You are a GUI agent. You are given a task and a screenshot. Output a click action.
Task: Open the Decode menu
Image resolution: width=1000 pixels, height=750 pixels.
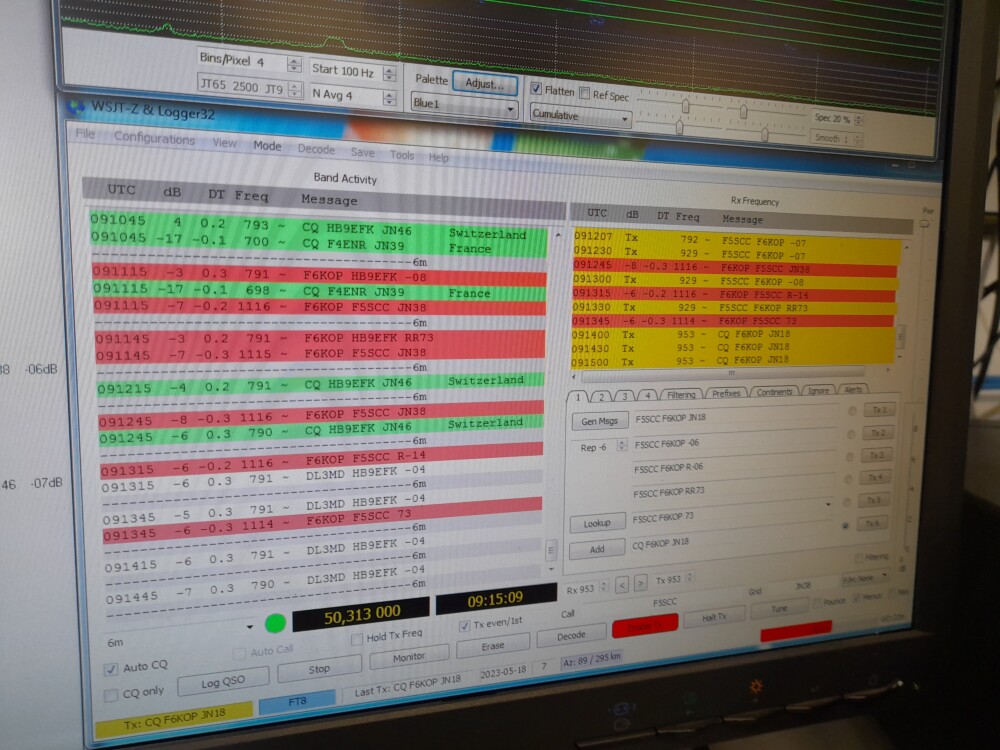click(x=316, y=149)
